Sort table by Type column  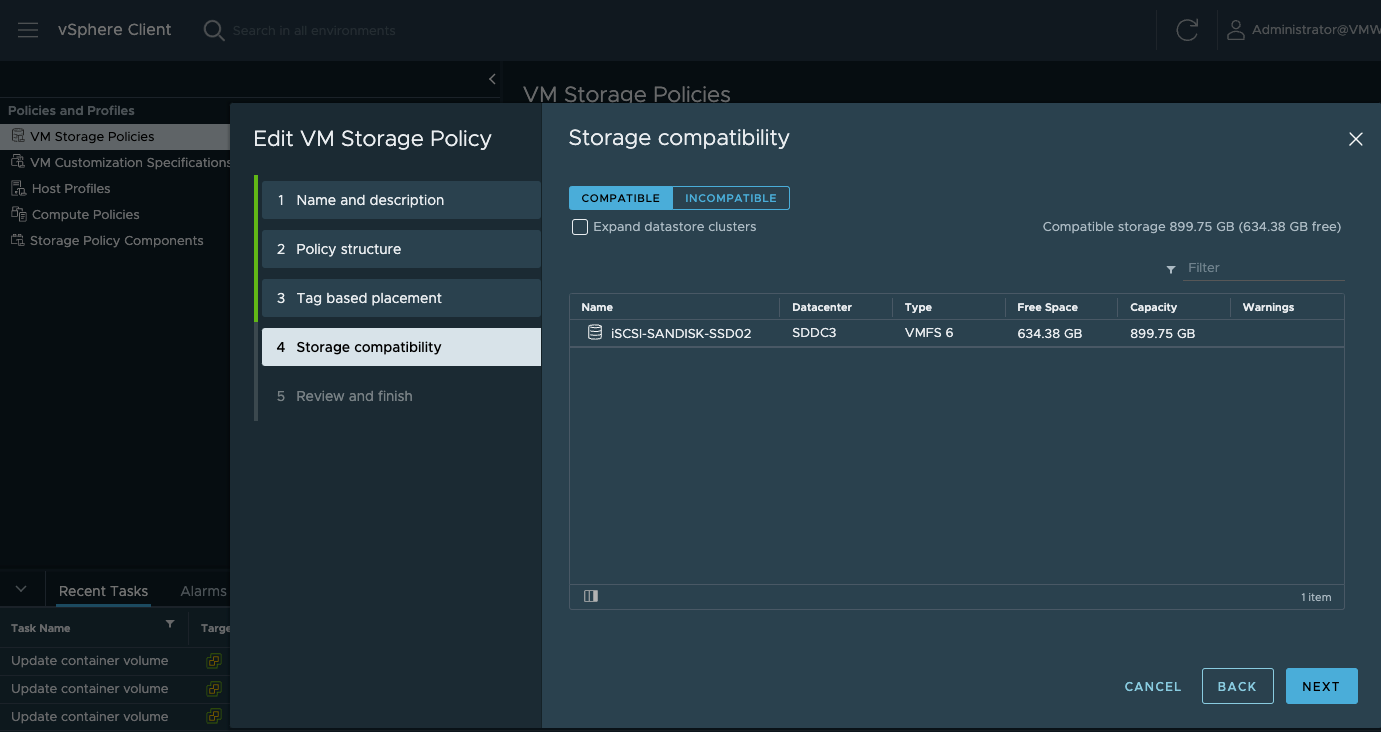pos(918,307)
